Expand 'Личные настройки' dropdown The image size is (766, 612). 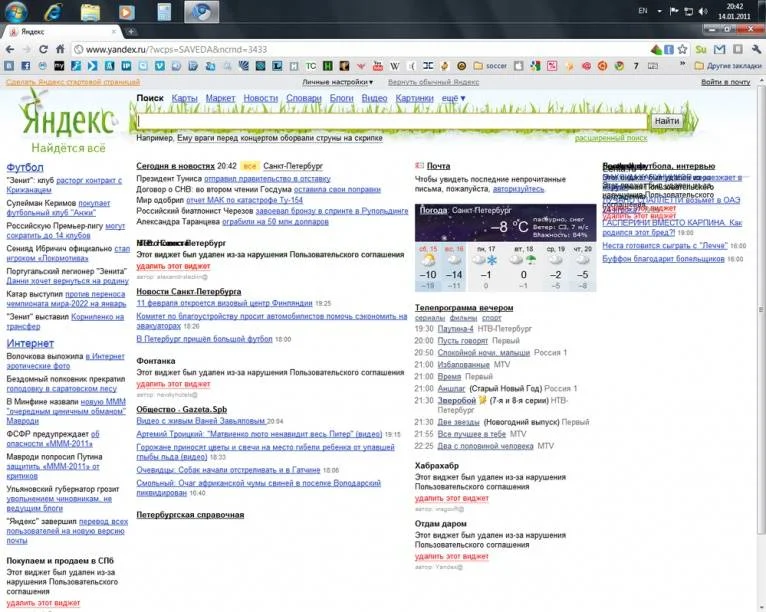337,82
